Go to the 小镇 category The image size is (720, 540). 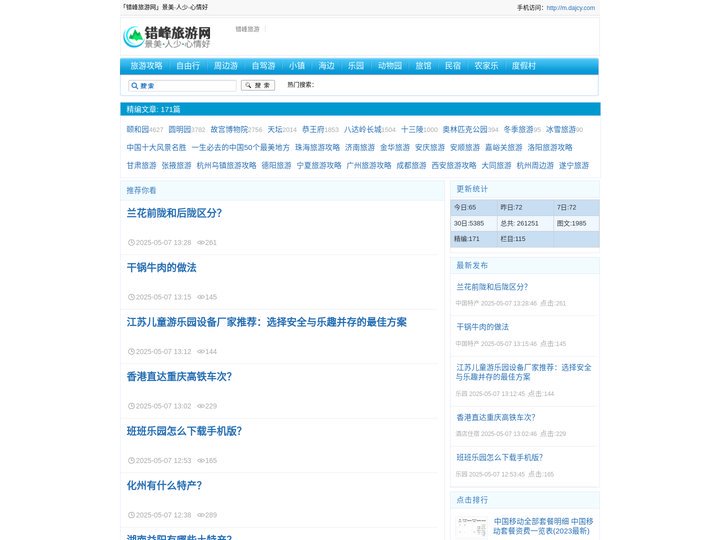point(297,66)
